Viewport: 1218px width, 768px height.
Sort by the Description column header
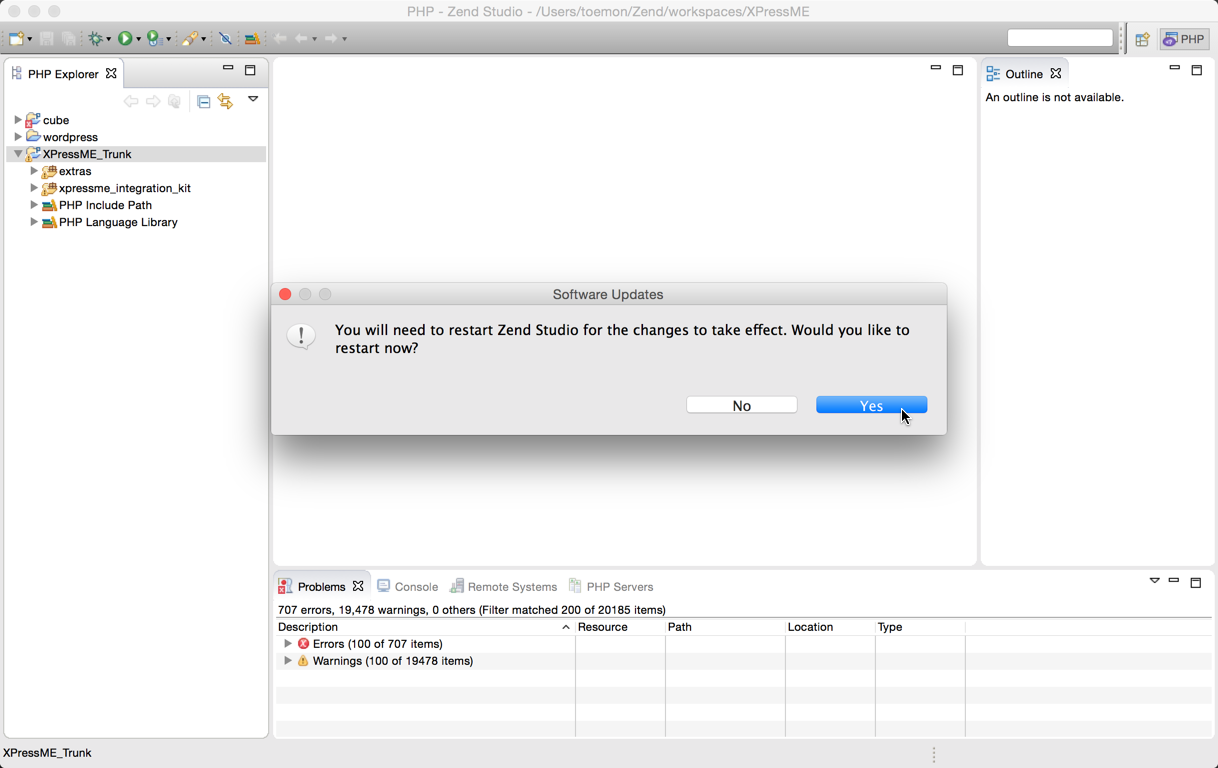425,627
